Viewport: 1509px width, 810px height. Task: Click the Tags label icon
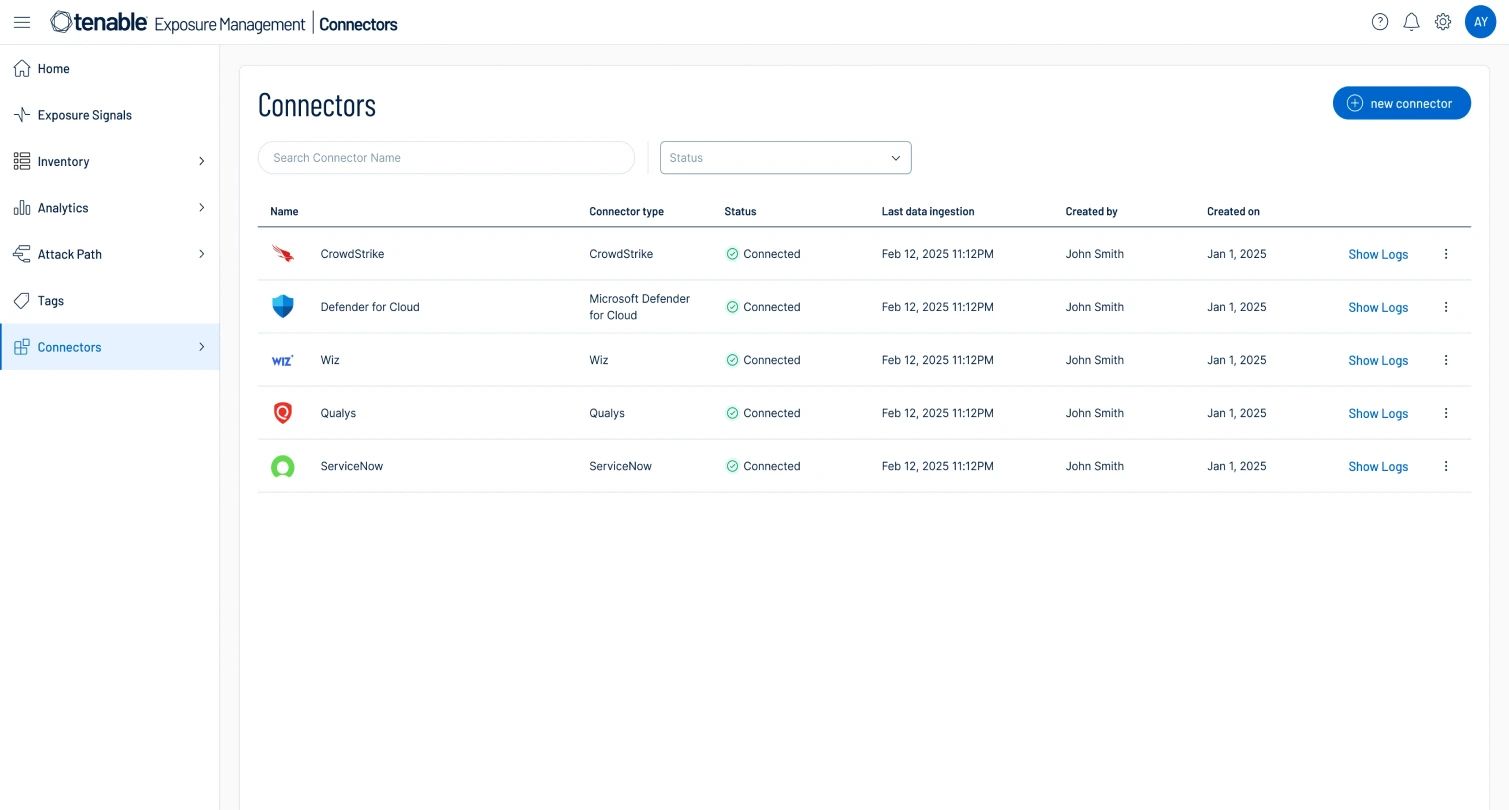coord(22,301)
